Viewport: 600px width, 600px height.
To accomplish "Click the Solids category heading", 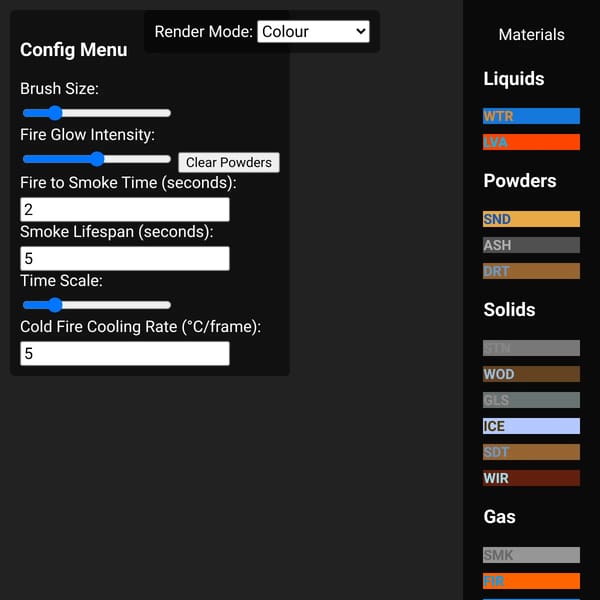I will coord(509,310).
